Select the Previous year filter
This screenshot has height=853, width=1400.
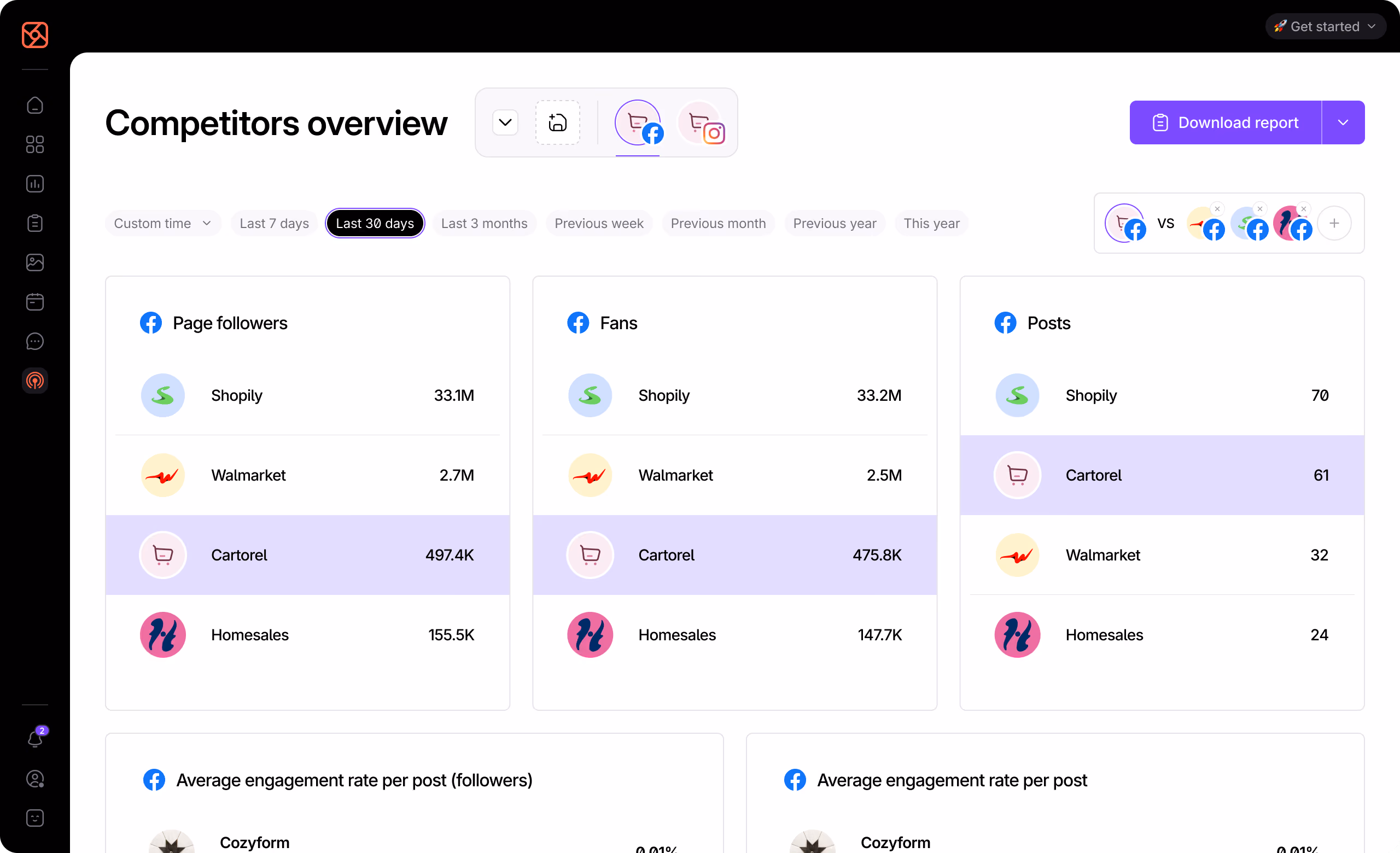pos(835,223)
